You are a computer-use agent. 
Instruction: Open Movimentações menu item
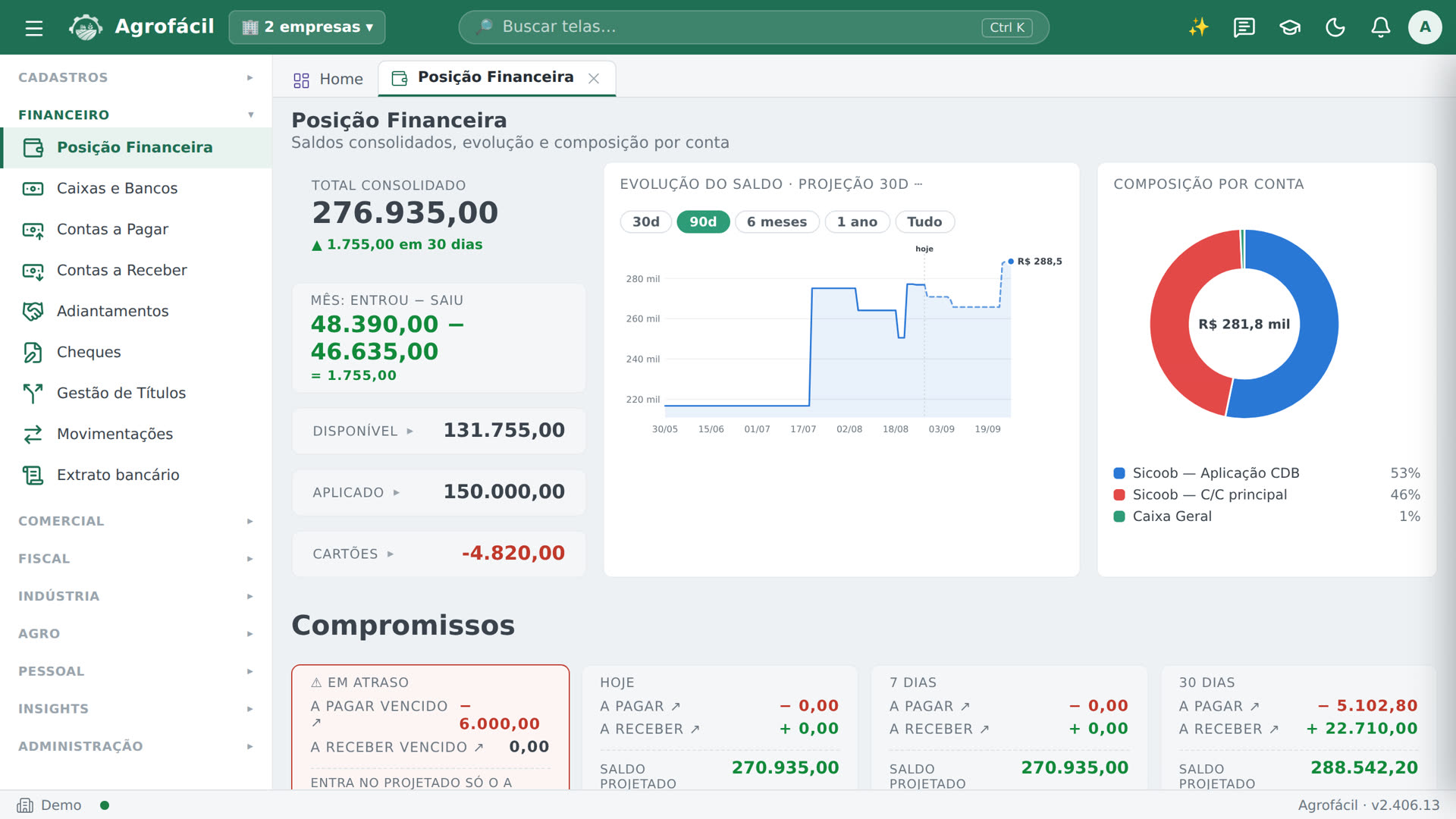136,434
